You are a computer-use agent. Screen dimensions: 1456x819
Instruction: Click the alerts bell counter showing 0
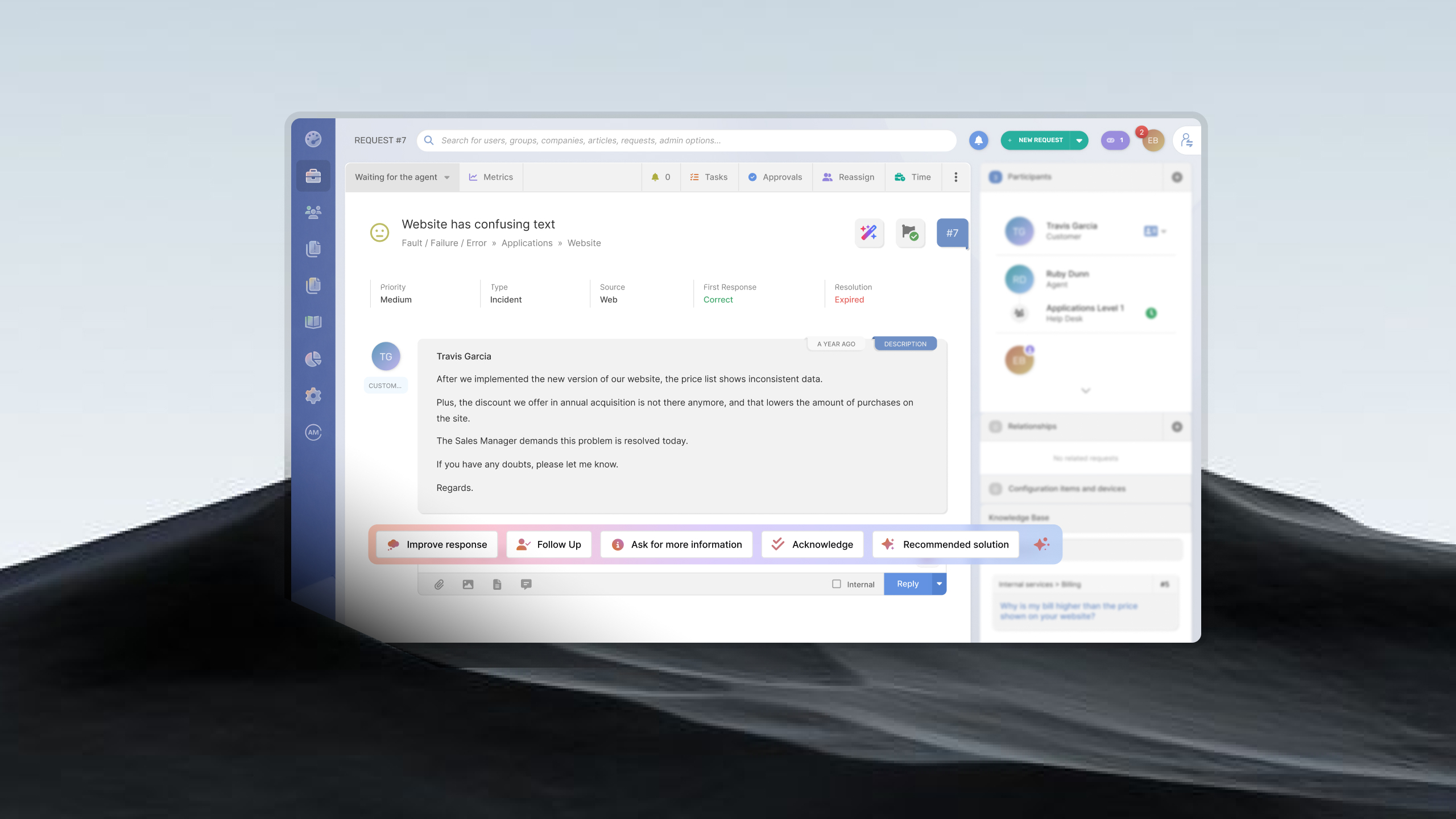pyautogui.click(x=661, y=177)
